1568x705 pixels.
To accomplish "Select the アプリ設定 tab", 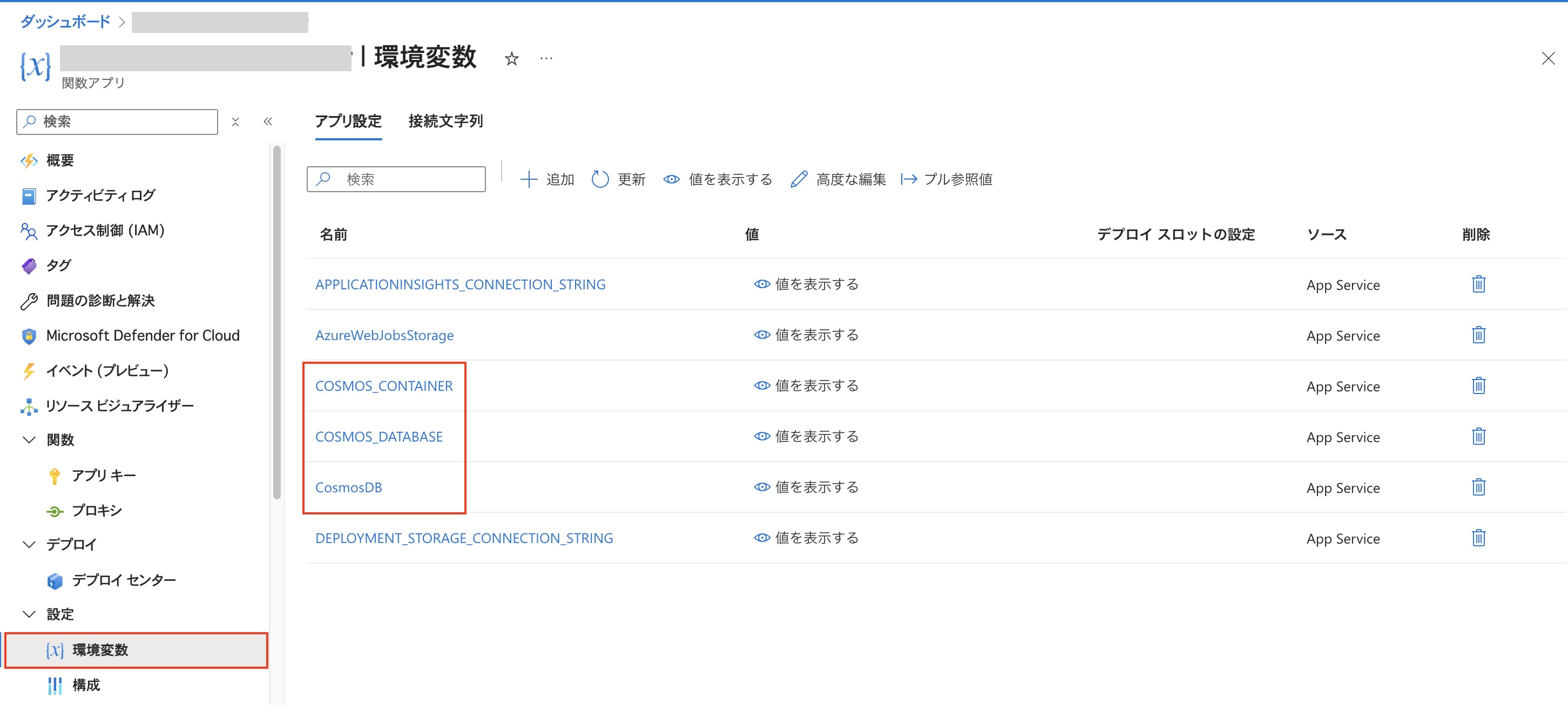I will [348, 121].
